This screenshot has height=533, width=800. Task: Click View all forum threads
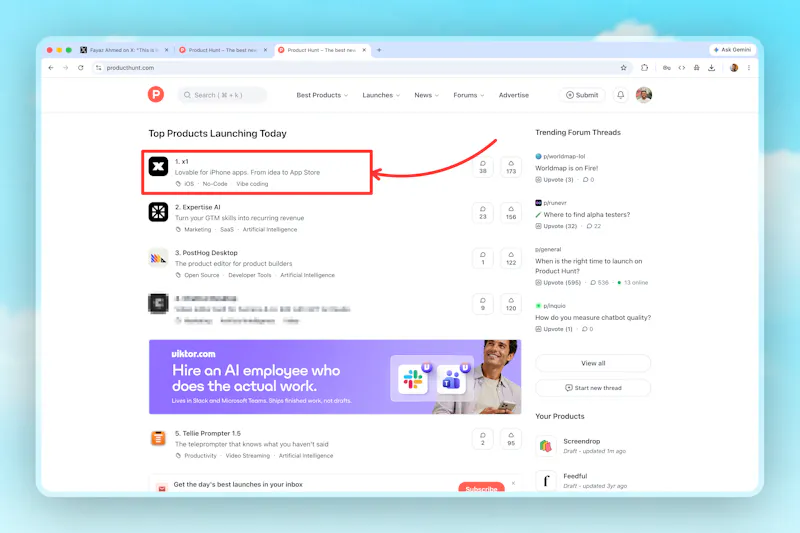point(593,363)
